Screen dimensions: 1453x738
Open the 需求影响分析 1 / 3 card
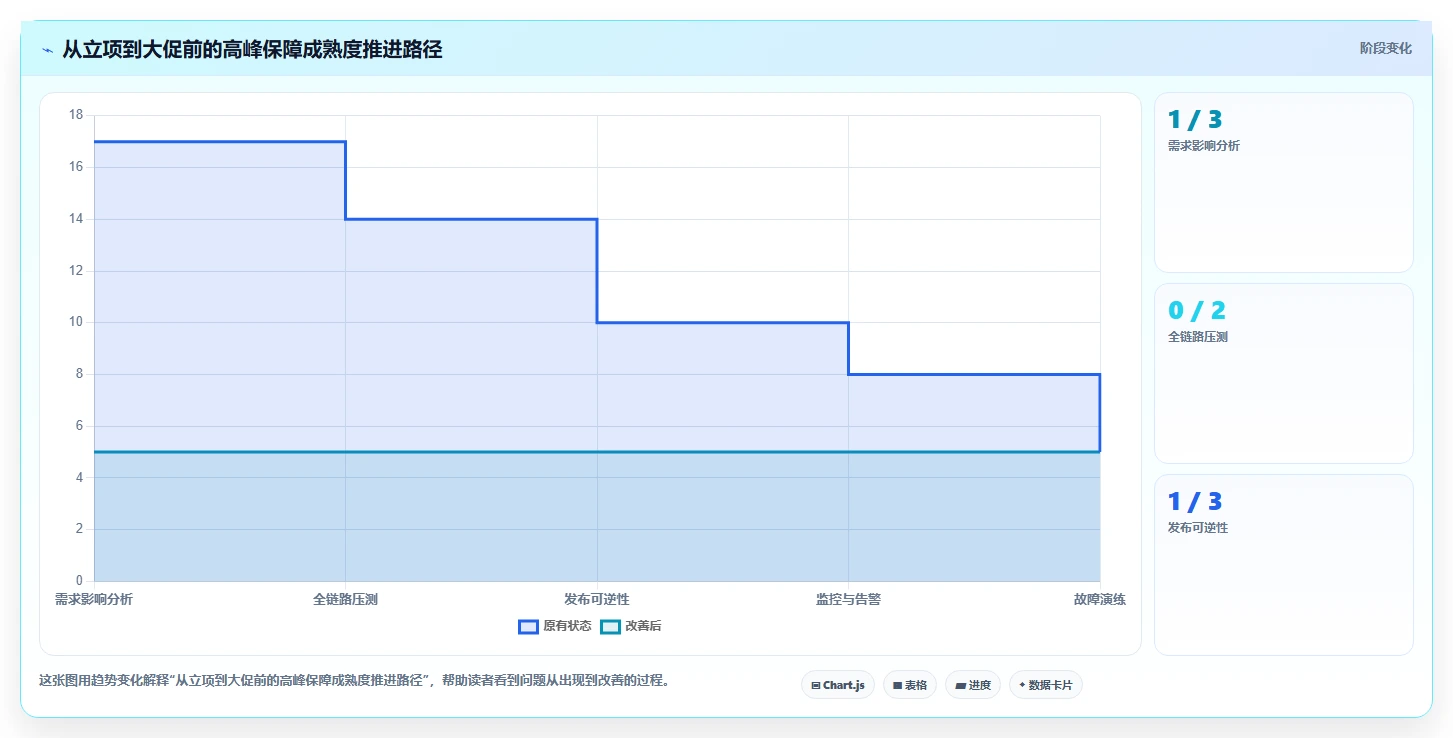(1284, 182)
